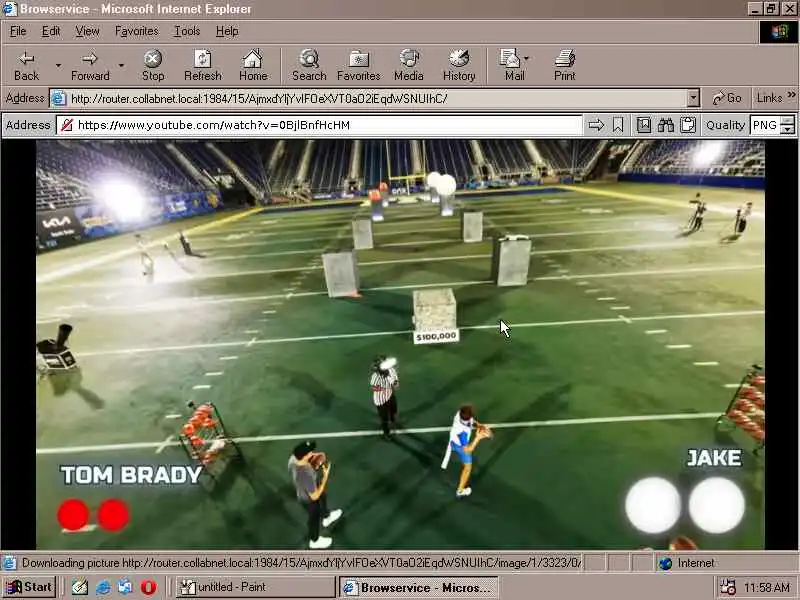
Task: Expand the Links toolbar chevron
Action: (791, 95)
